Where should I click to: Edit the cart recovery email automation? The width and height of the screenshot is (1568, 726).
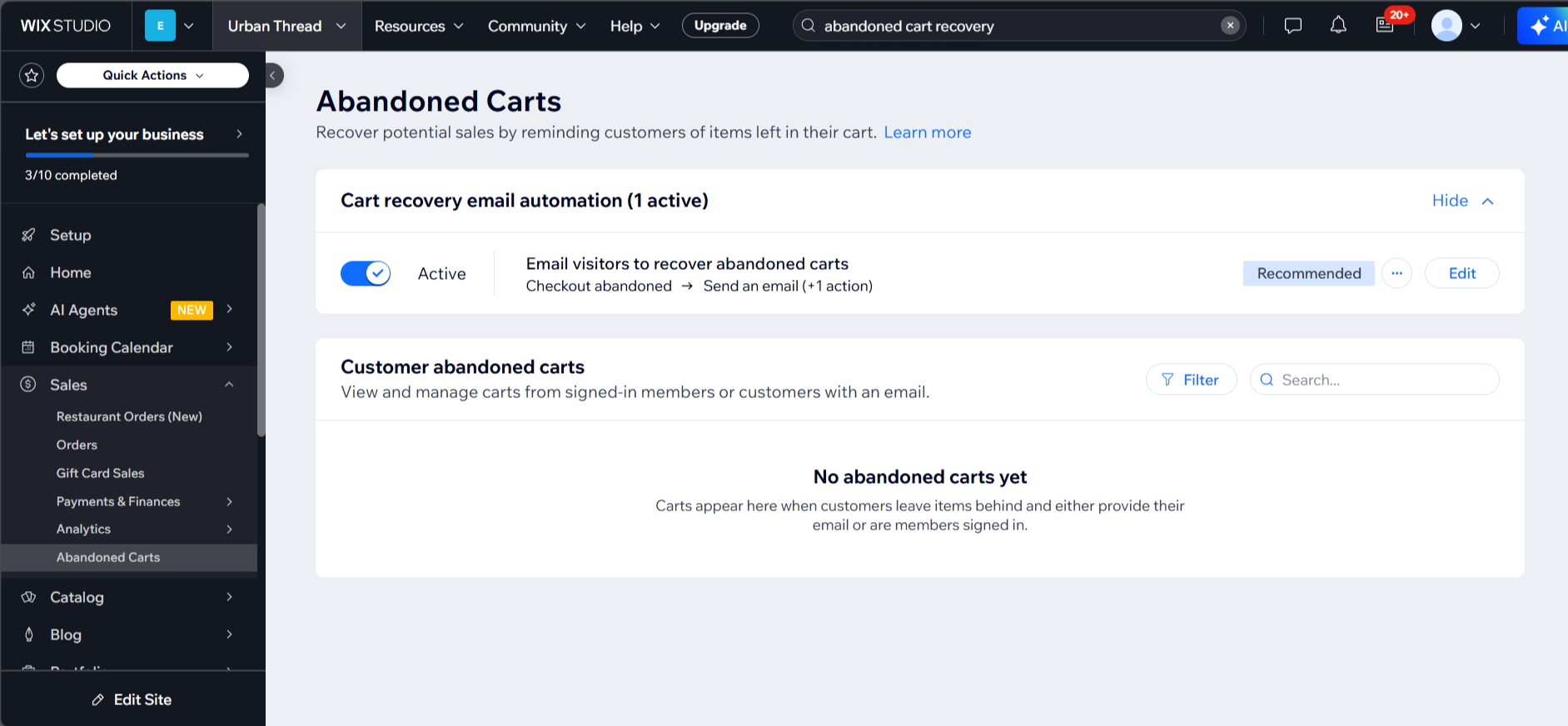click(x=1461, y=273)
